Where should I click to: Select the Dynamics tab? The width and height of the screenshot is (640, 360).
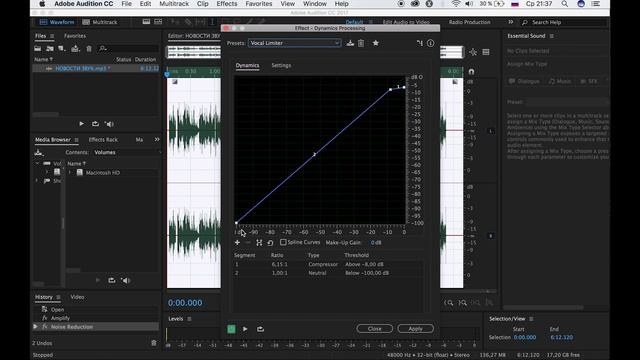click(247, 65)
